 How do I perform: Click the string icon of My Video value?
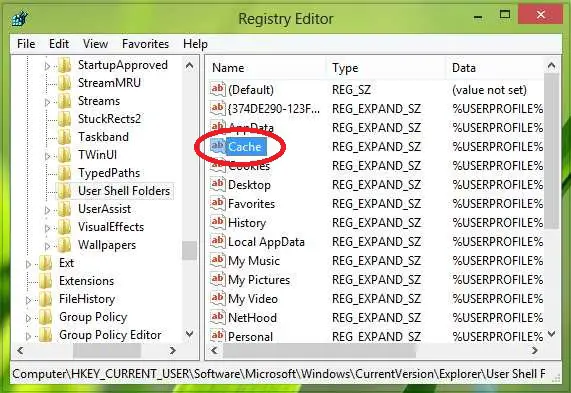218,298
